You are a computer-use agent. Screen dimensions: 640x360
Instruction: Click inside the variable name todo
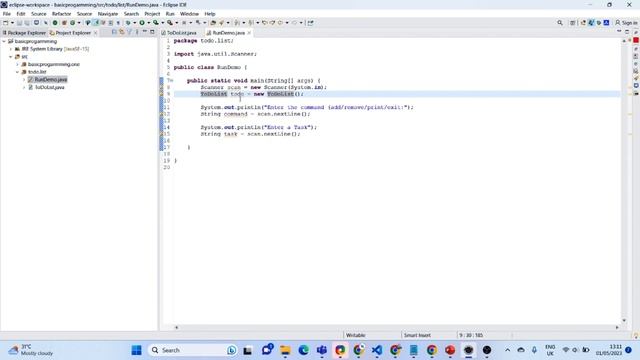tap(237, 94)
